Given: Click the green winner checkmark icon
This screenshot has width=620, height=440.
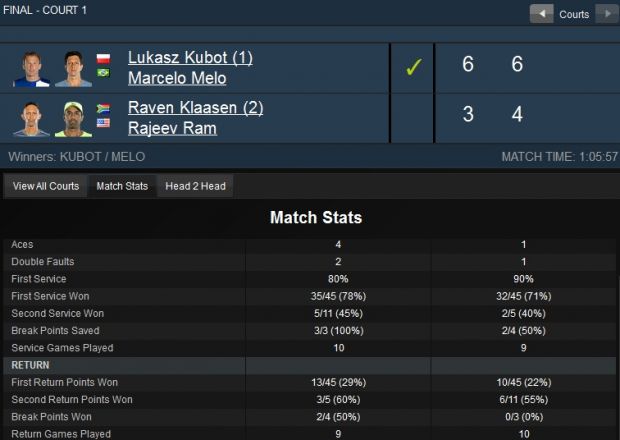Looking at the screenshot, I should point(414,67).
